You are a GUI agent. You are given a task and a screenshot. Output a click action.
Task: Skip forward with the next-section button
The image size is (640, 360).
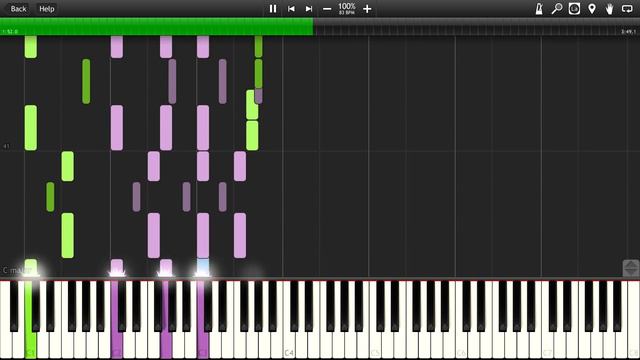(x=309, y=9)
